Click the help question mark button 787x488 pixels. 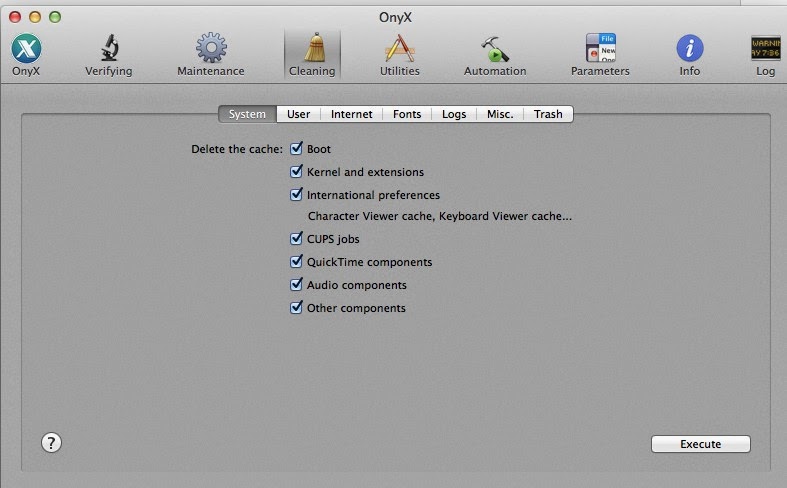pyautogui.click(x=51, y=443)
